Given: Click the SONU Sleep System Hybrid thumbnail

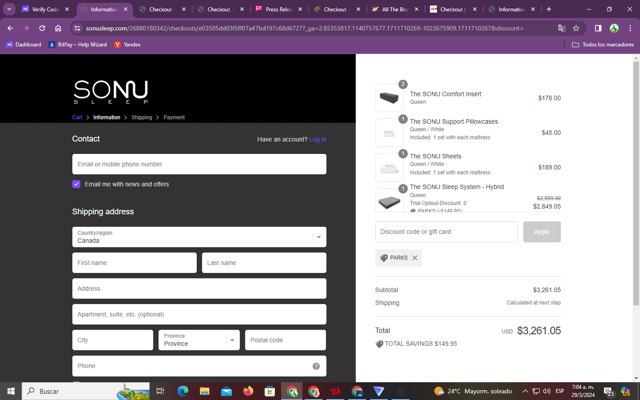Looking at the screenshot, I should (x=389, y=200).
